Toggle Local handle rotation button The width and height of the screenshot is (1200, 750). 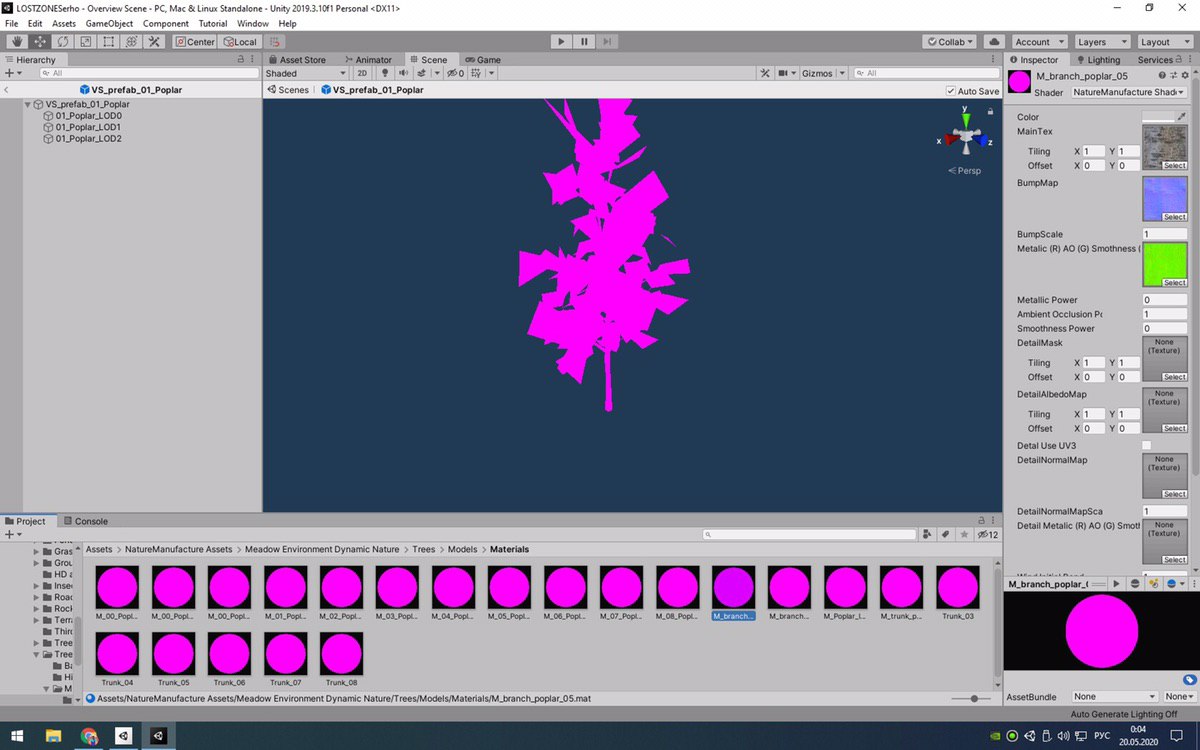(x=240, y=42)
